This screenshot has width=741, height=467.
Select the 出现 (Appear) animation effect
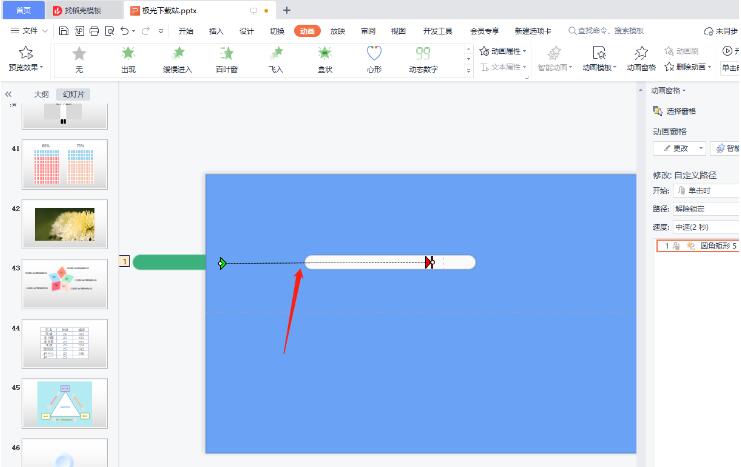click(x=128, y=59)
